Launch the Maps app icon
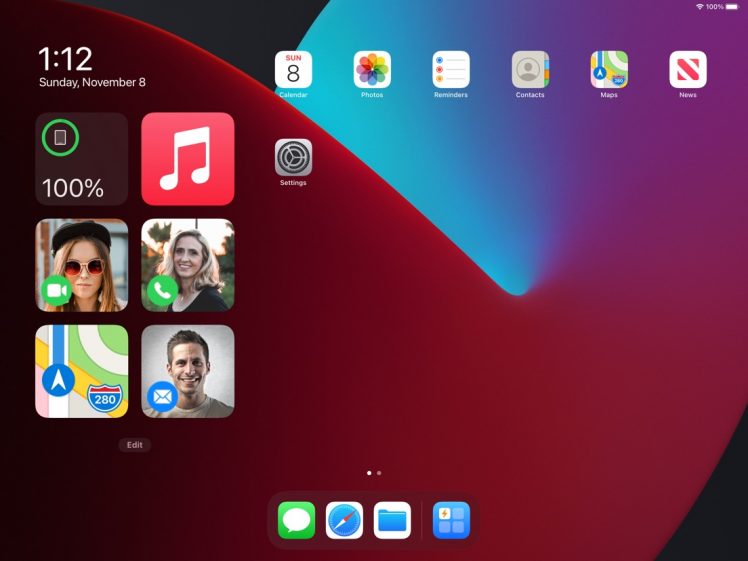This screenshot has height=561, width=748. (609, 69)
